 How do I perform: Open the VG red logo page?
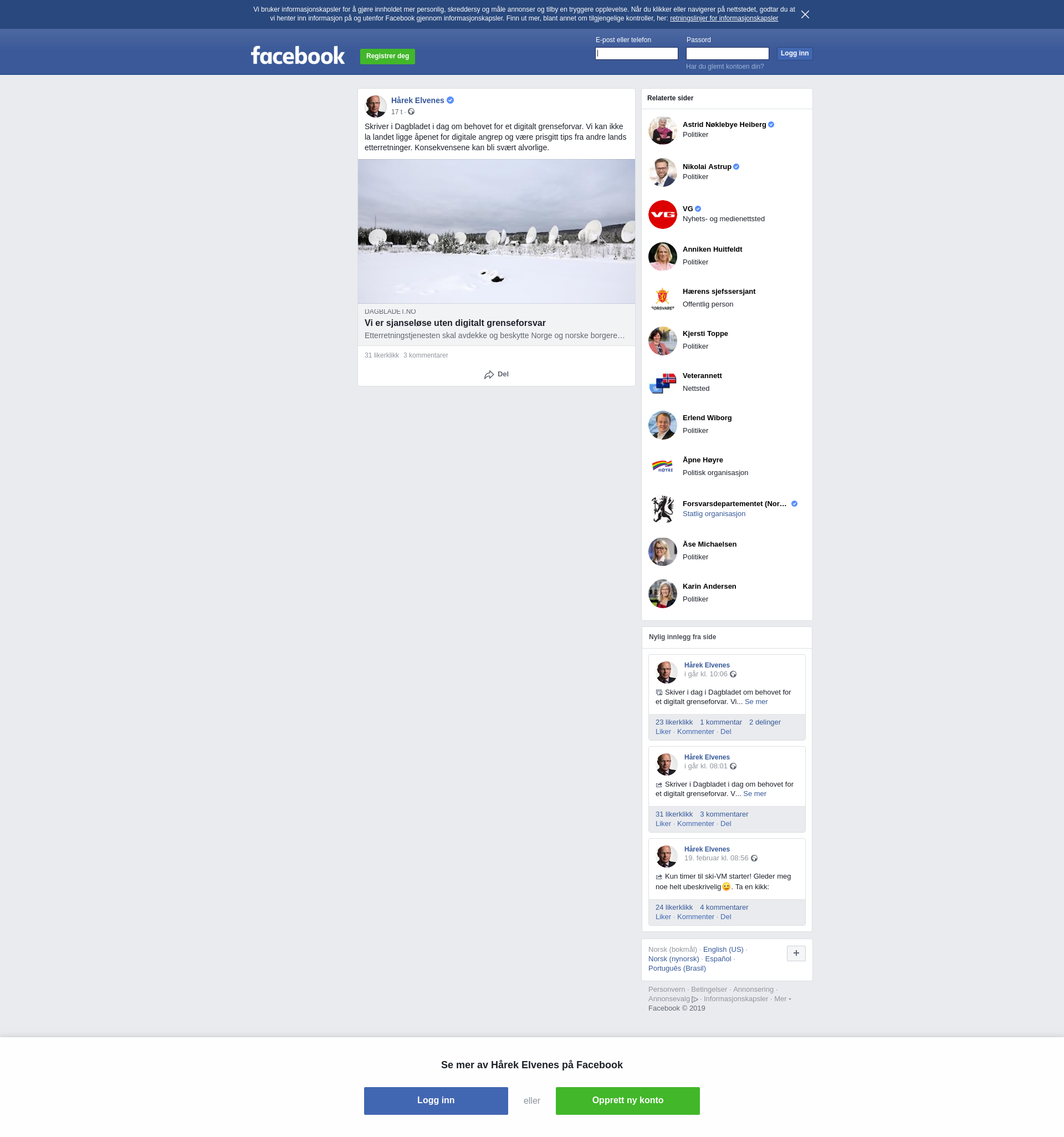tap(662, 215)
